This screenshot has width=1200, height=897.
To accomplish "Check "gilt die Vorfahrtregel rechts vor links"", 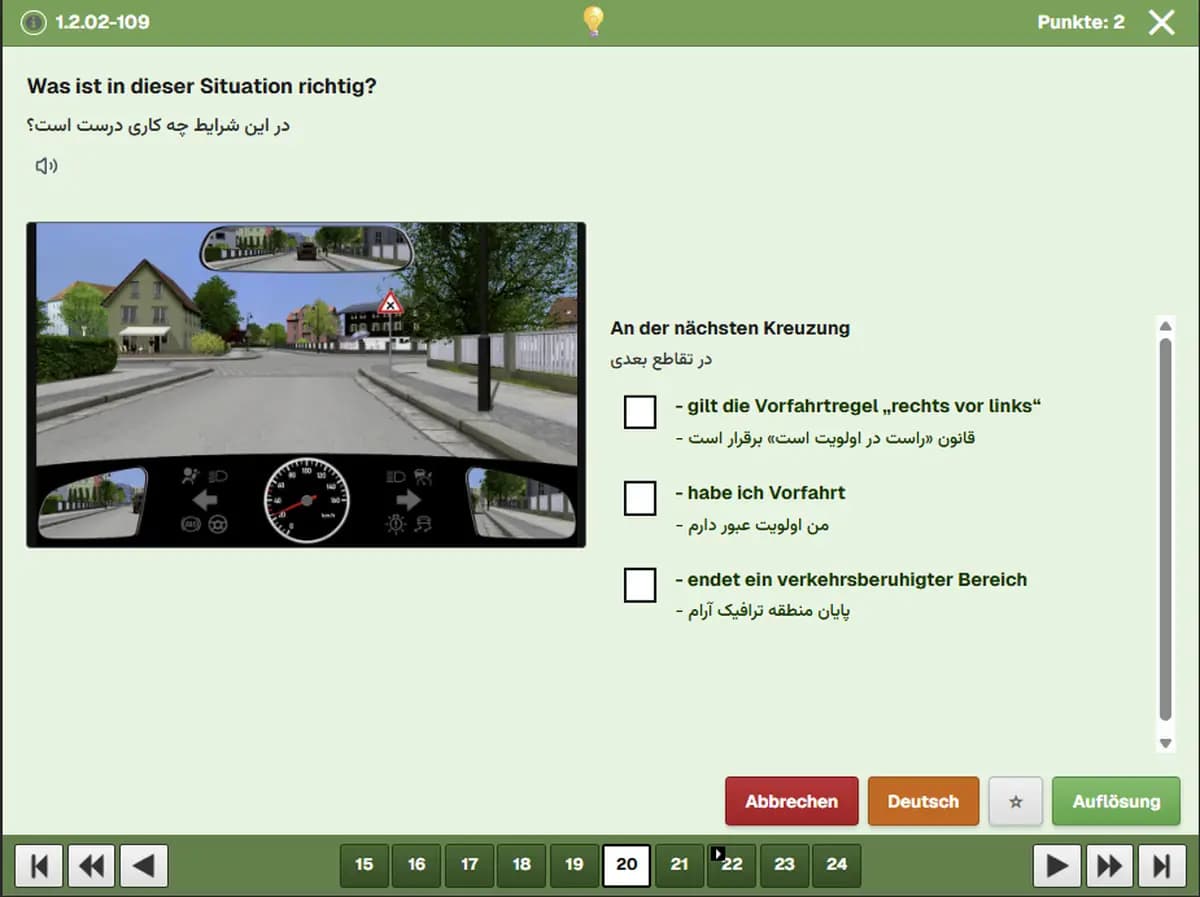I will tap(640, 412).
